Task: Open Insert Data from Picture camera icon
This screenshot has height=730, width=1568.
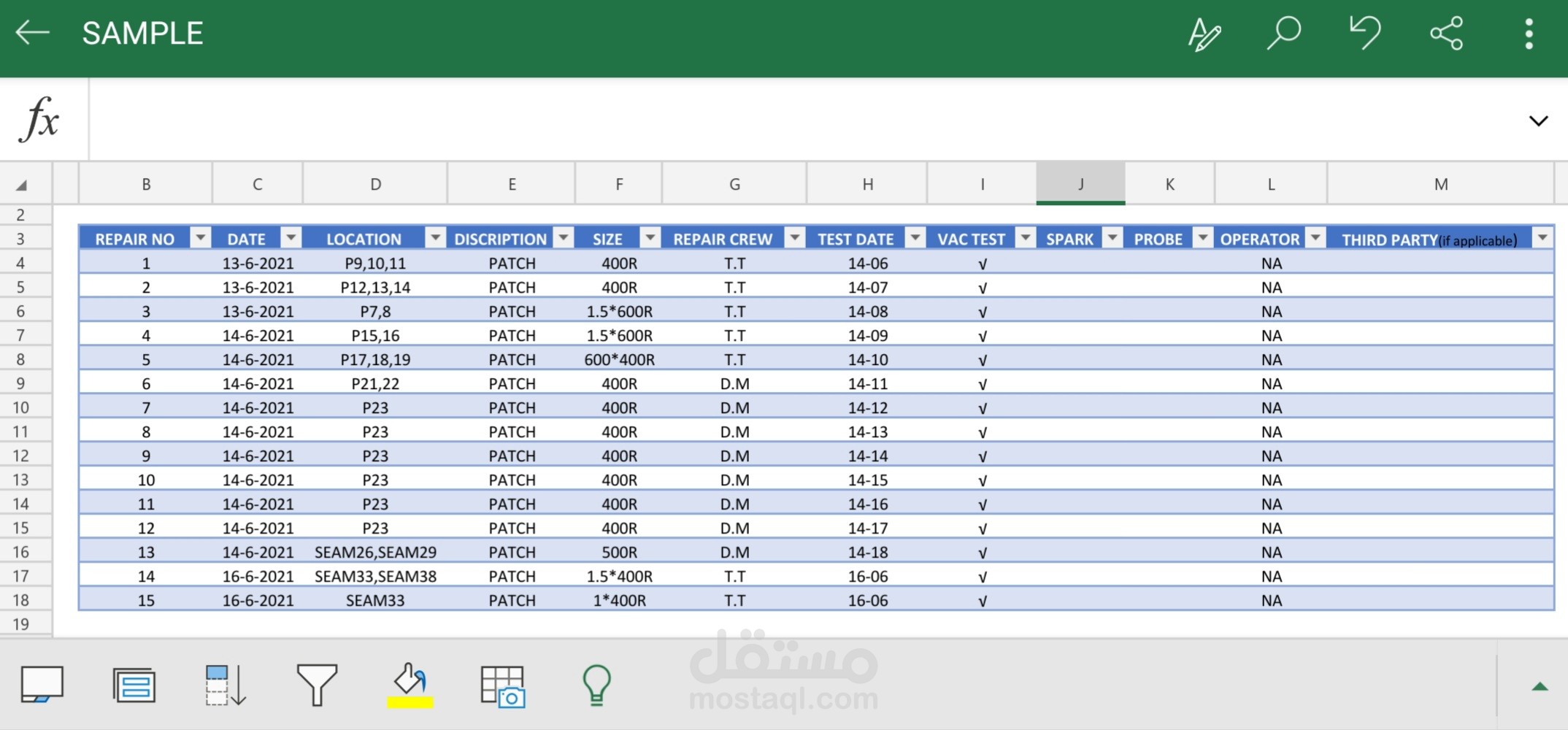Action: point(504,685)
